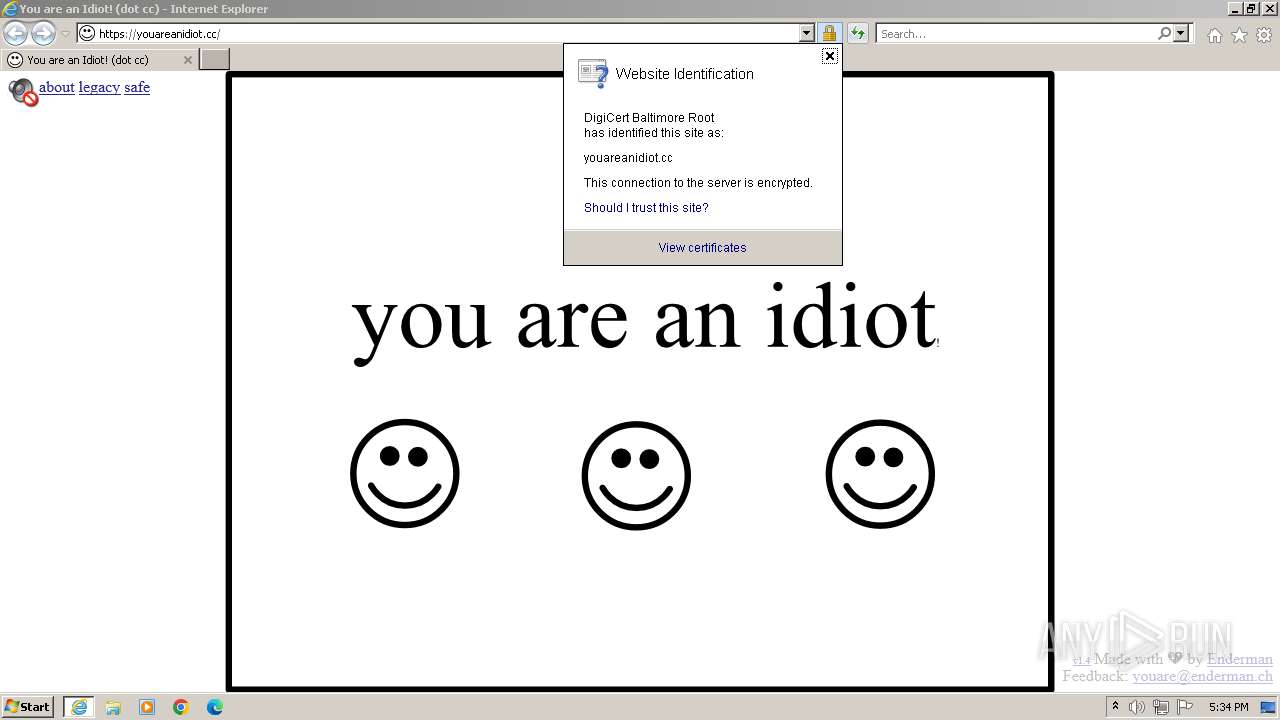The width and height of the screenshot is (1280, 720).
Task: Open the search provider dropdown arrow
Action: [1181, 33]
